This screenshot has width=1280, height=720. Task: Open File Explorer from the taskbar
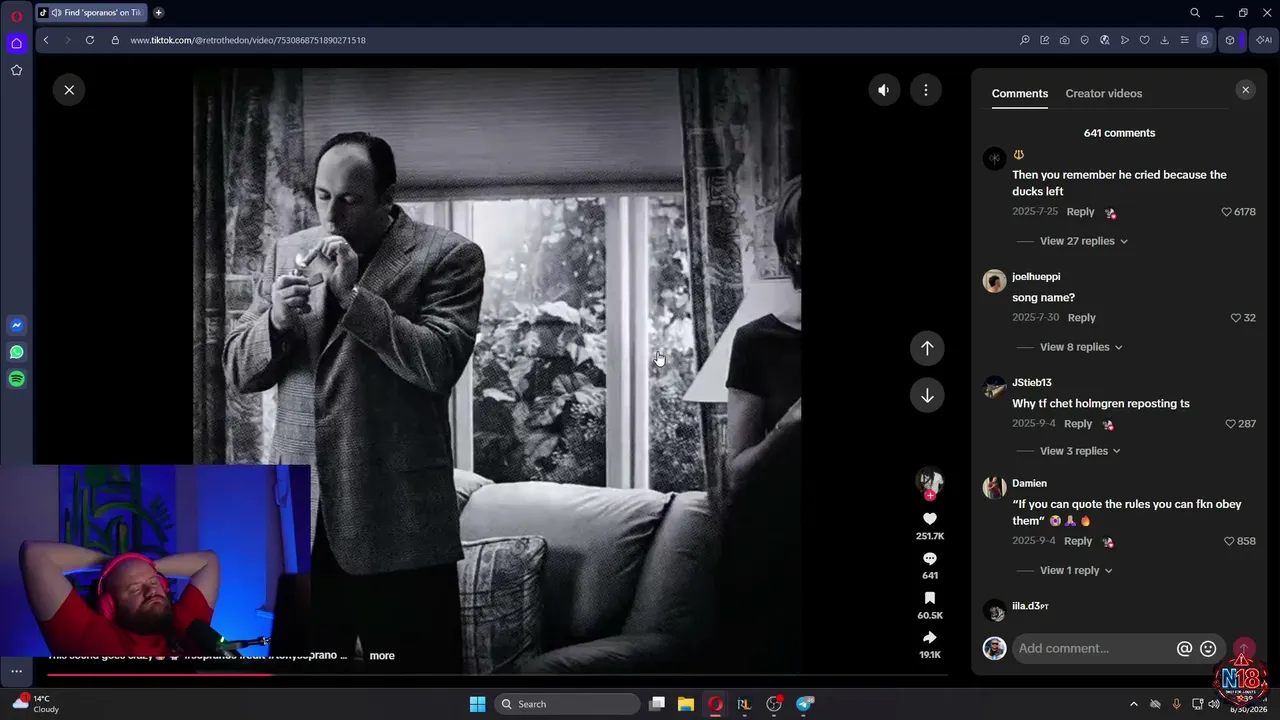(686, 704)
